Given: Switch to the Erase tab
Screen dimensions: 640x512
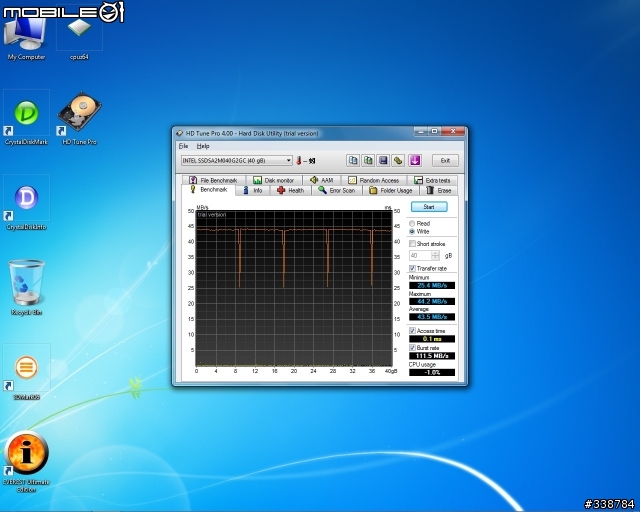Looking at the screenshot, I should click(x=438, y=191).
